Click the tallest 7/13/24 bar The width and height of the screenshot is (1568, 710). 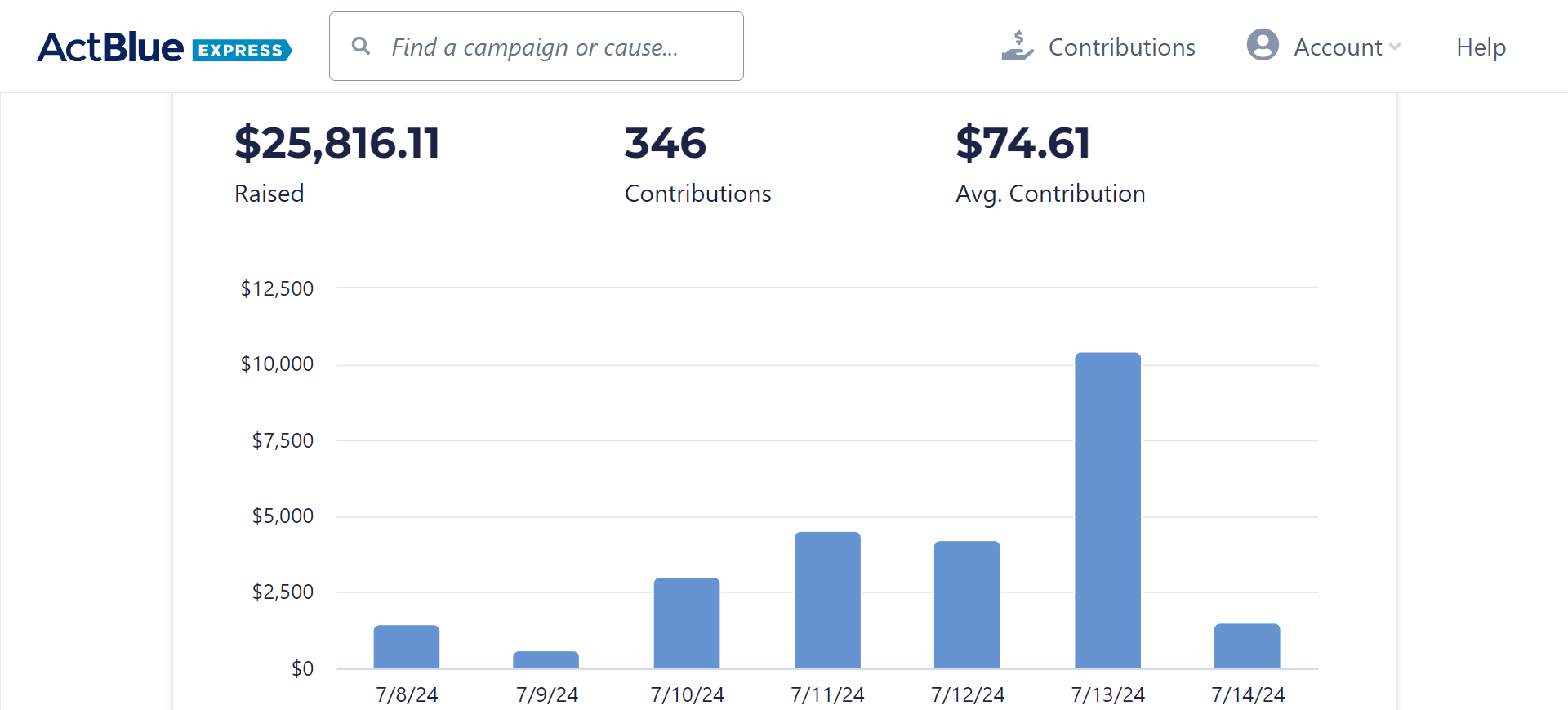1107,510
